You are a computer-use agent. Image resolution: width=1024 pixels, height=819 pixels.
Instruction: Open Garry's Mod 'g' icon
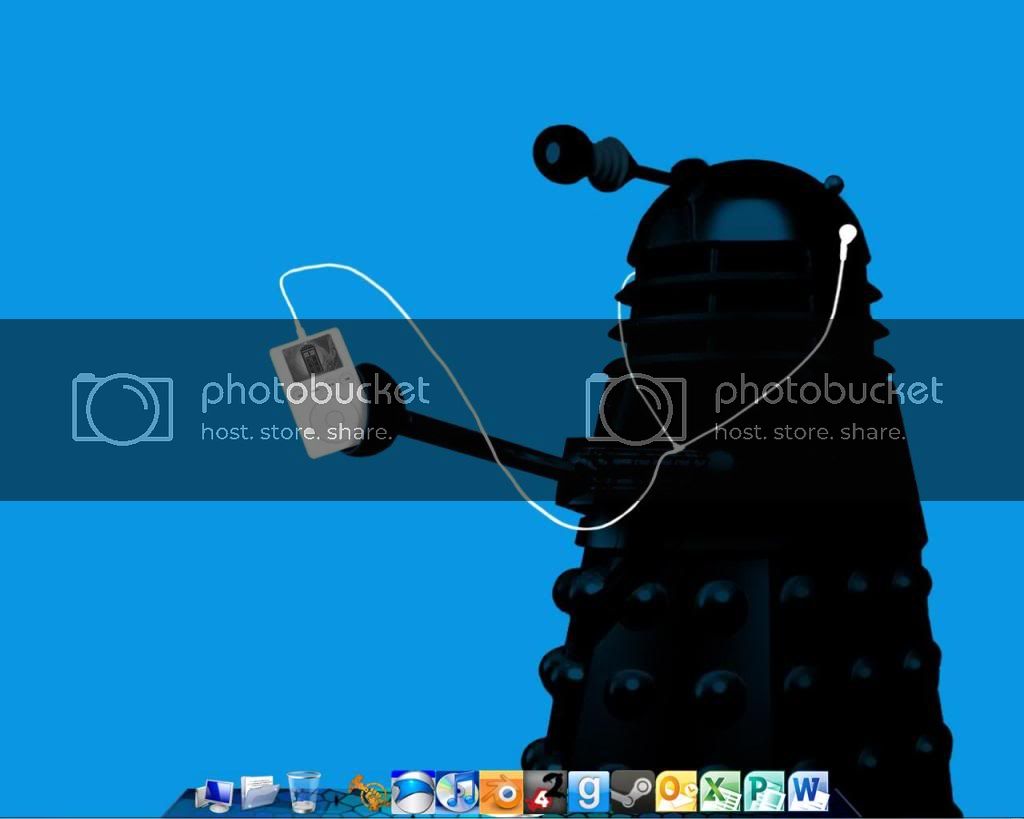589,791
